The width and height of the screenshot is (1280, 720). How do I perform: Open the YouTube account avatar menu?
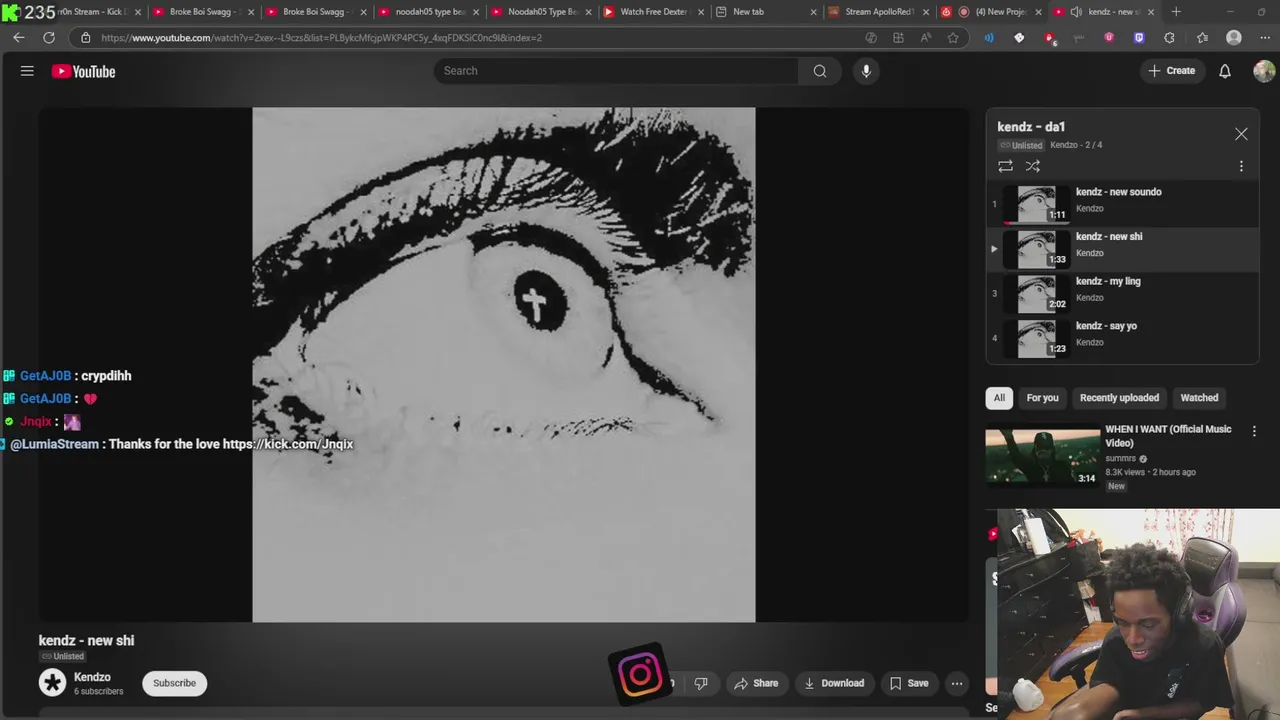coord(1264,71)
